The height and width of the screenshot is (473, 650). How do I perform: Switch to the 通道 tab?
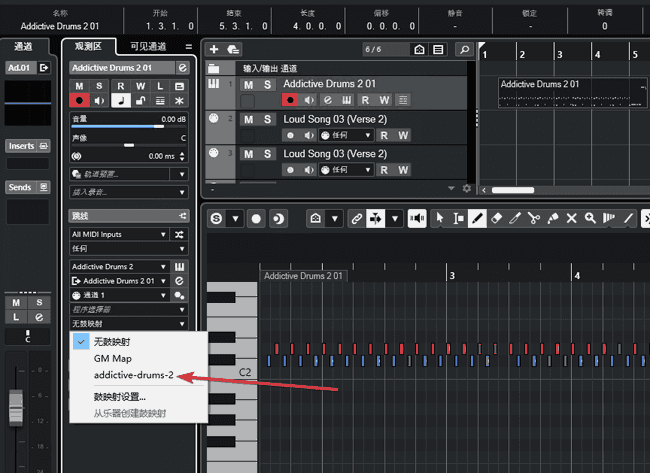[23, 46]
